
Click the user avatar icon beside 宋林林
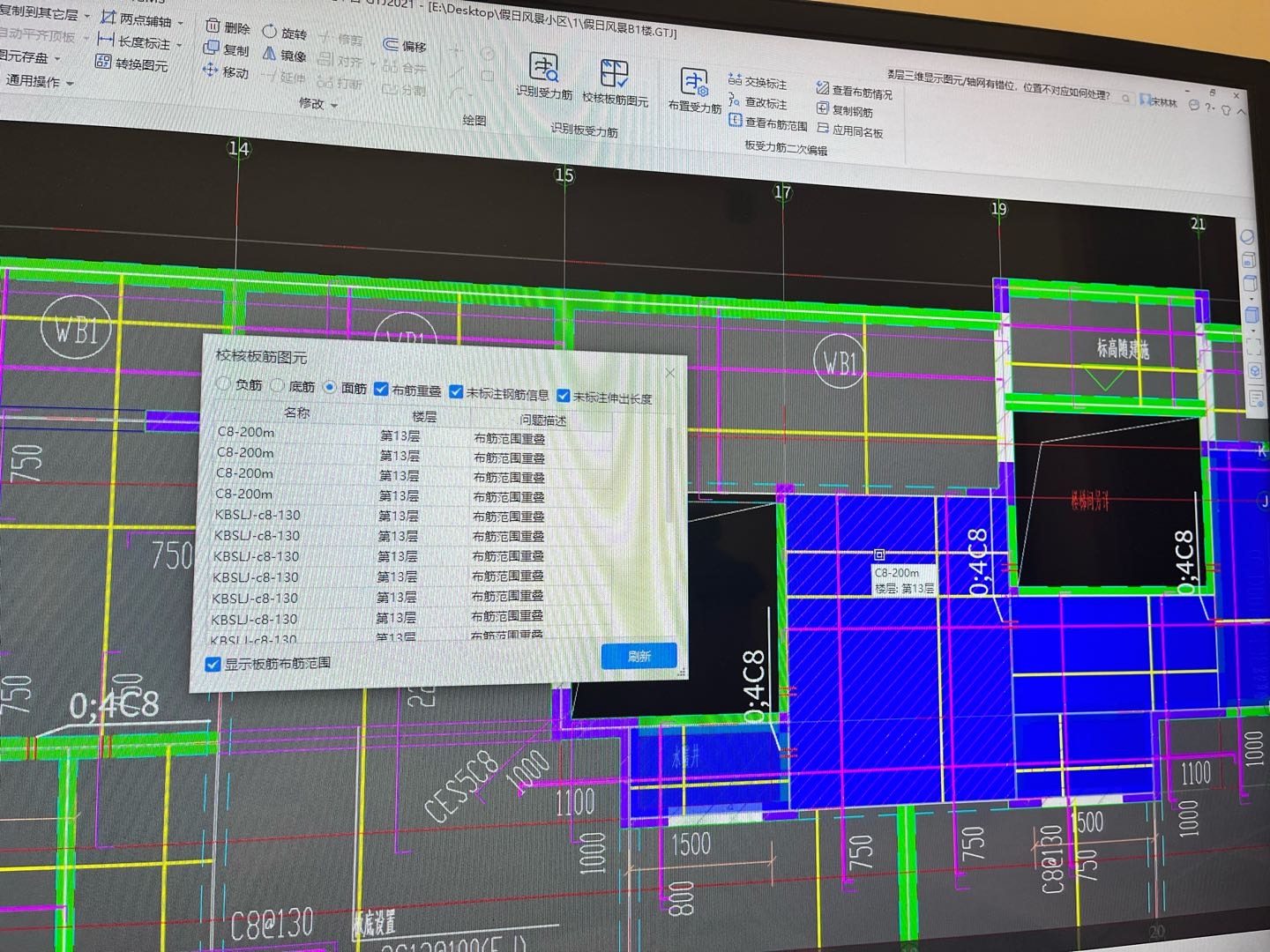click(1145, 100)
